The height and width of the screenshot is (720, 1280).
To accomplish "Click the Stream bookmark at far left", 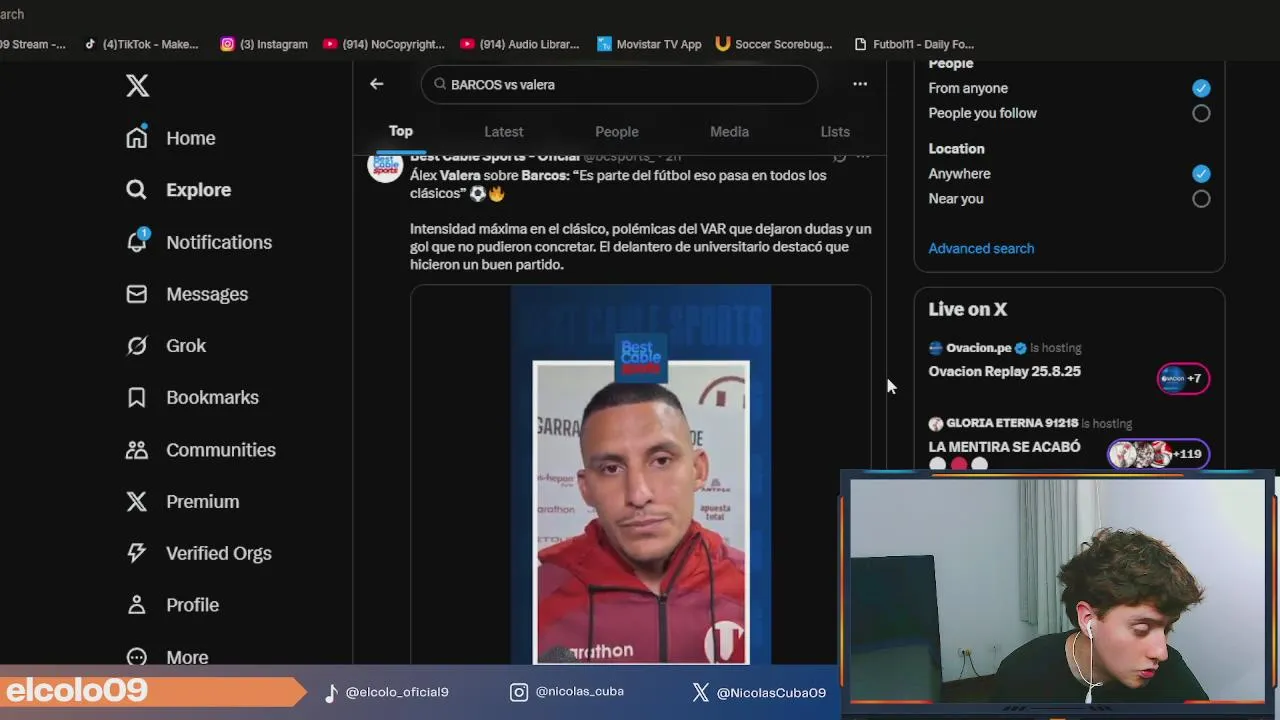I will (x=33, y=44).
